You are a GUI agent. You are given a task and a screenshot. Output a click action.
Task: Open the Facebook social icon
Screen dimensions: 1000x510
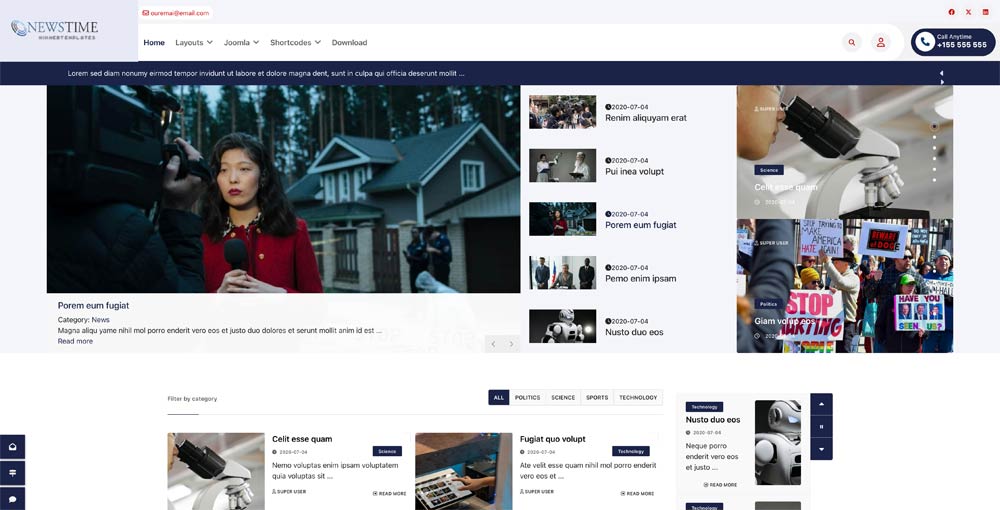coord(952,12)
